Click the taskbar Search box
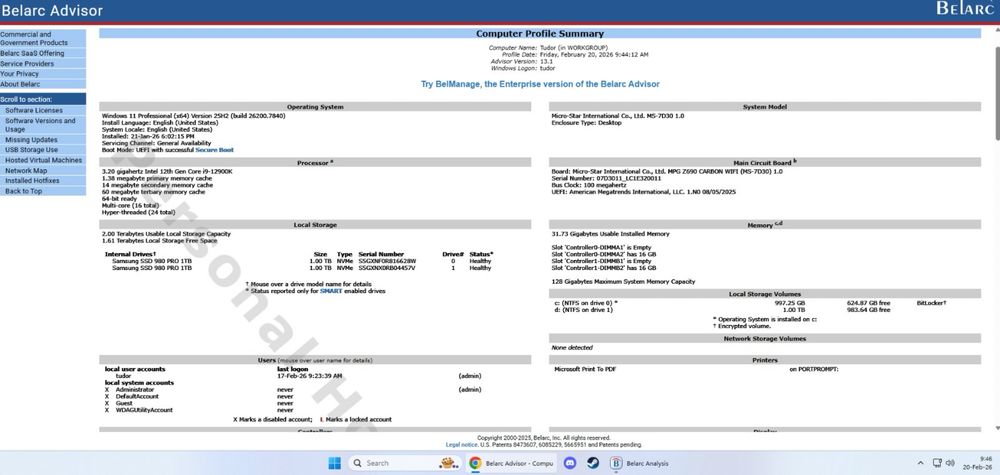This screenshot has width=1000, height=475. click(x=406, y=463)
